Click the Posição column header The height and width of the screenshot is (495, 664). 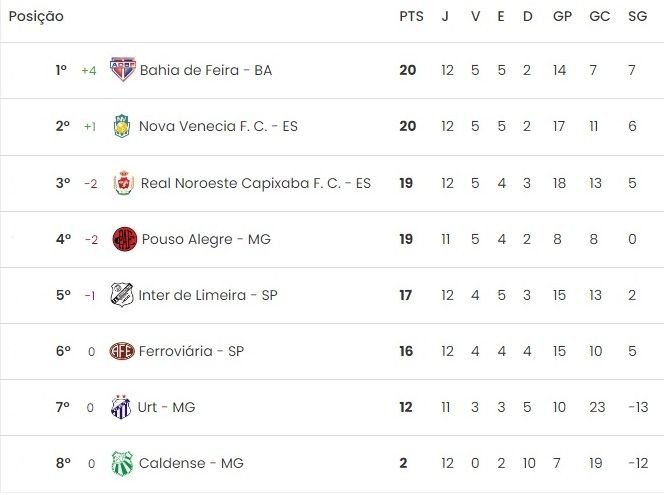pyautogui.click(x=36, y=17)
